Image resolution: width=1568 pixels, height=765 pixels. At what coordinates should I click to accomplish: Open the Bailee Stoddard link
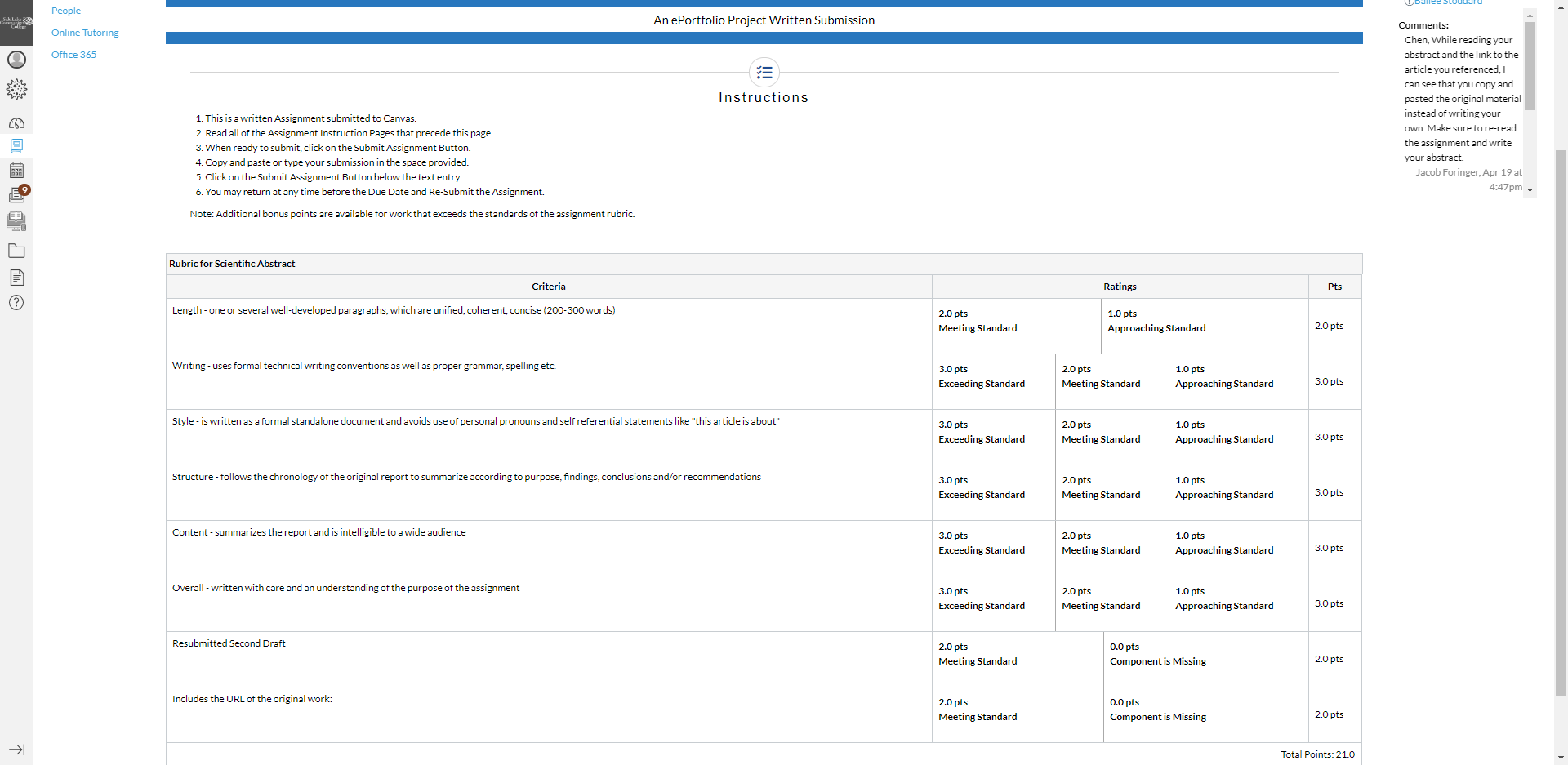pyautogui.click(x=1448, y=2)
